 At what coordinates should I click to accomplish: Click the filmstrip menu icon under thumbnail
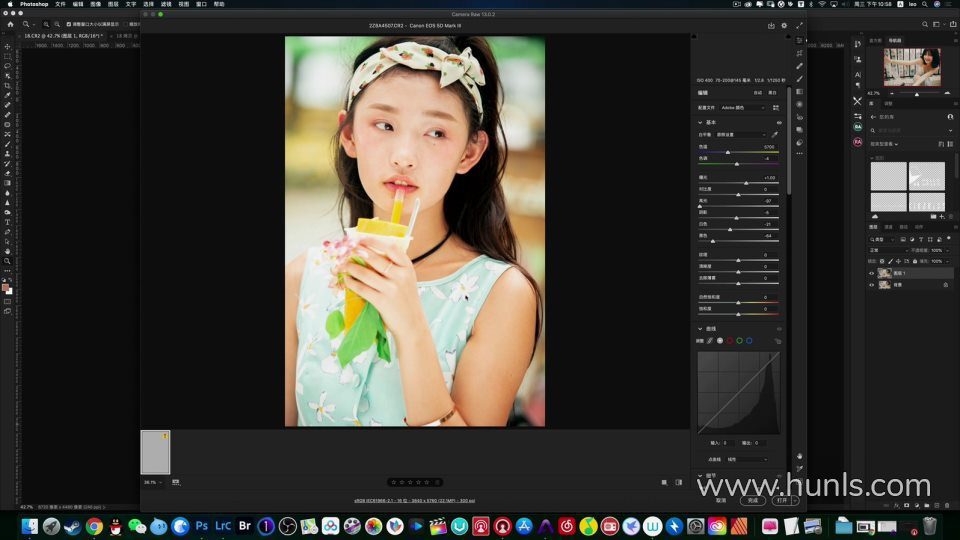pos(176,482)
